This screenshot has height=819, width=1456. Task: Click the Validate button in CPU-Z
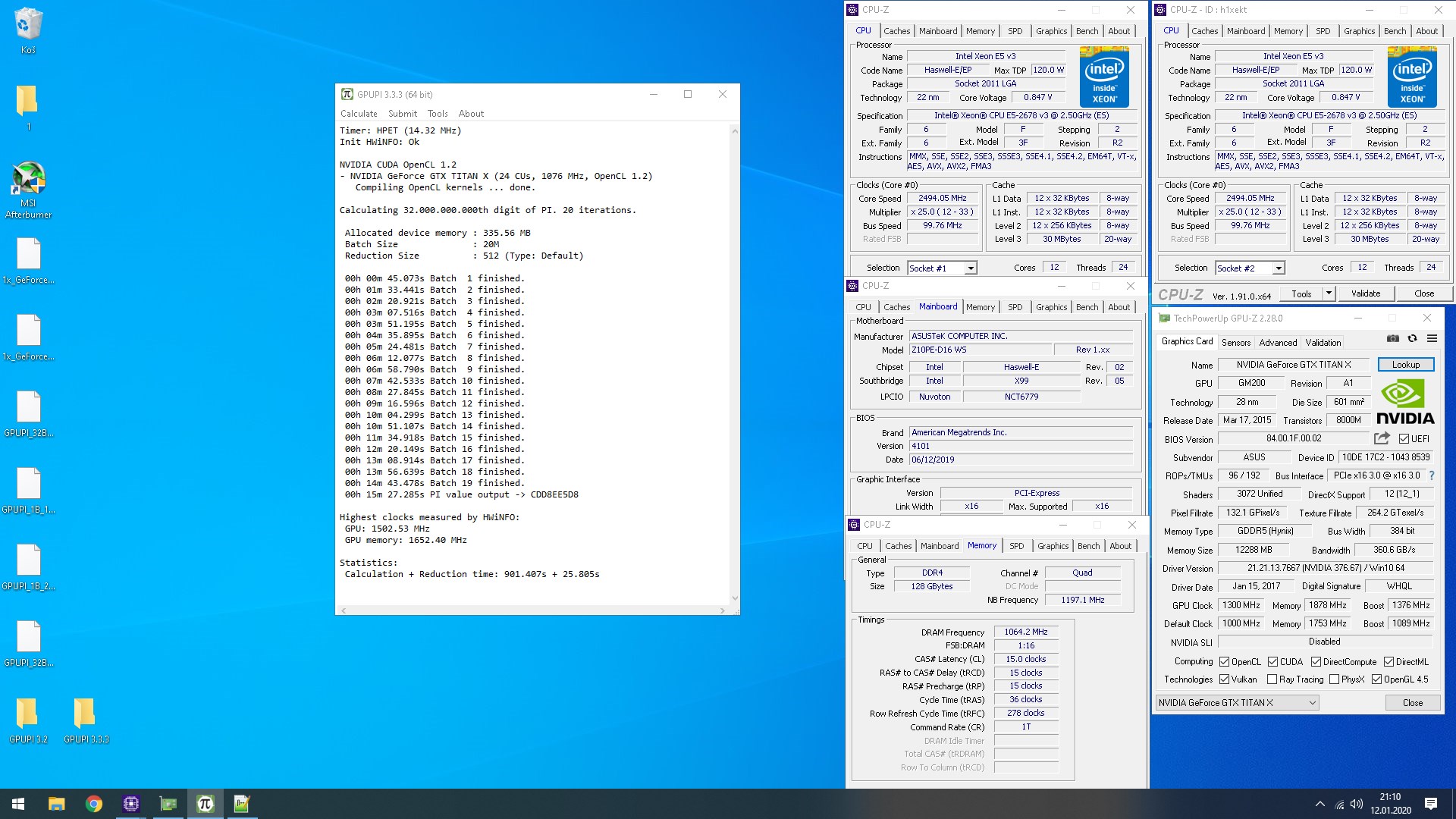1365,293
